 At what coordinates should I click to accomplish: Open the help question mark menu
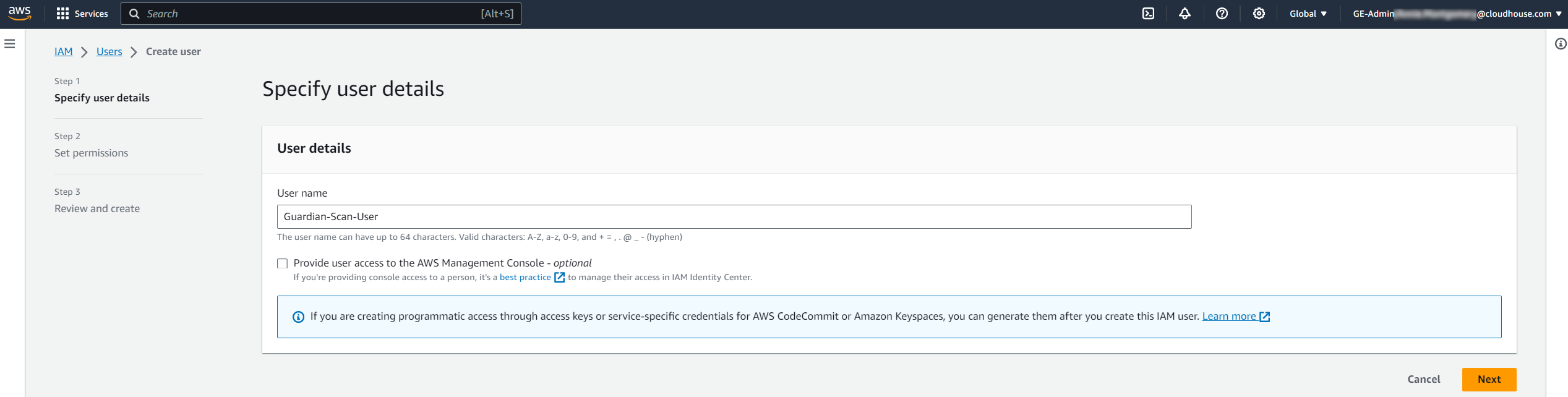point(1222,14)
